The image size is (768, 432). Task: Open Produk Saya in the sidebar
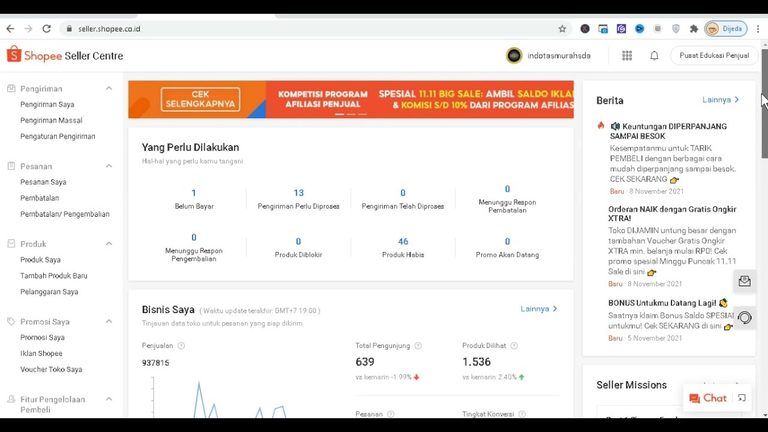point(40,260)
